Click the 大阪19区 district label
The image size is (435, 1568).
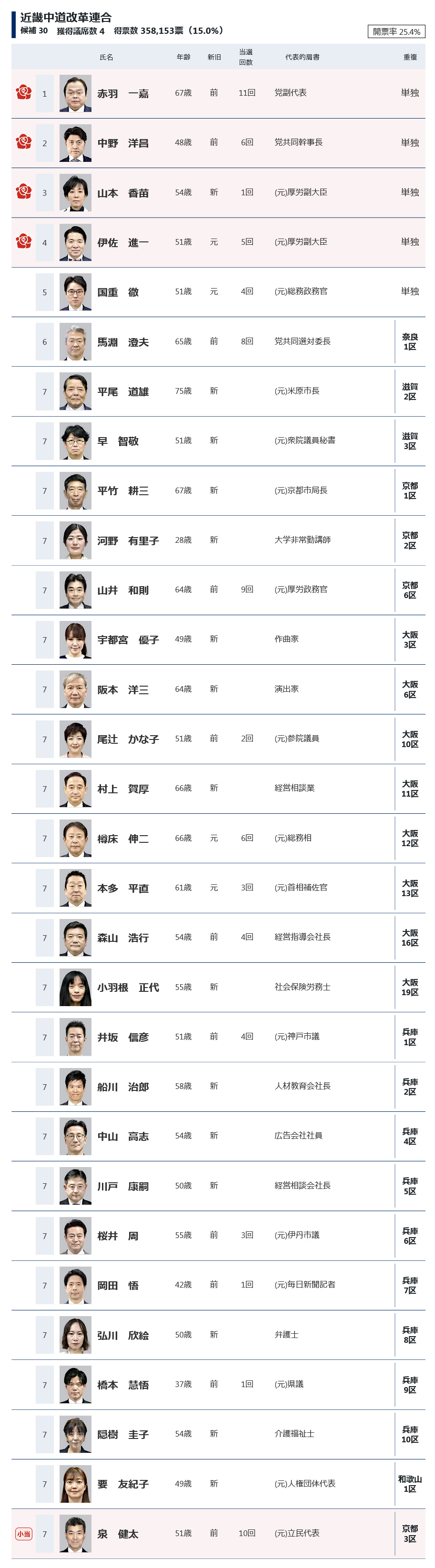pyautogui.click(x=410, y=987)
